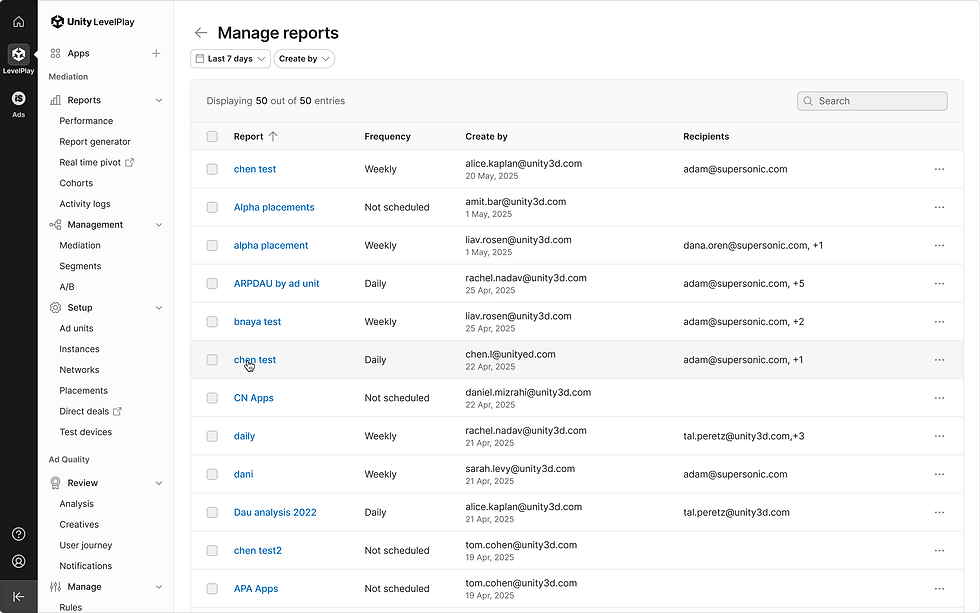980x613 pixels.
Task: Open Test devices in sidebar
Action: click(x=86, y=432)
